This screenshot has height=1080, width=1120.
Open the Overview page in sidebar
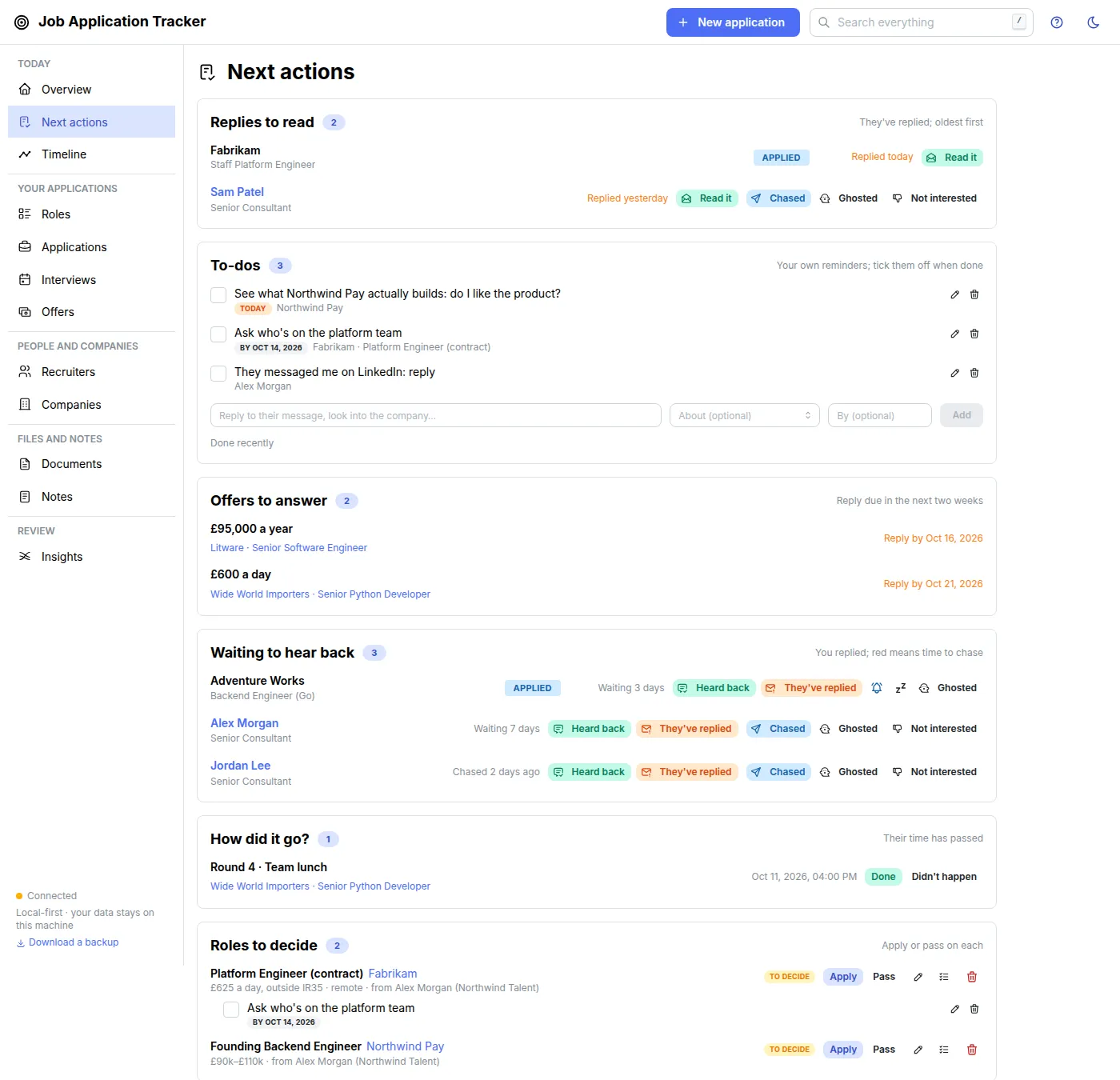(x=91, y=90)
